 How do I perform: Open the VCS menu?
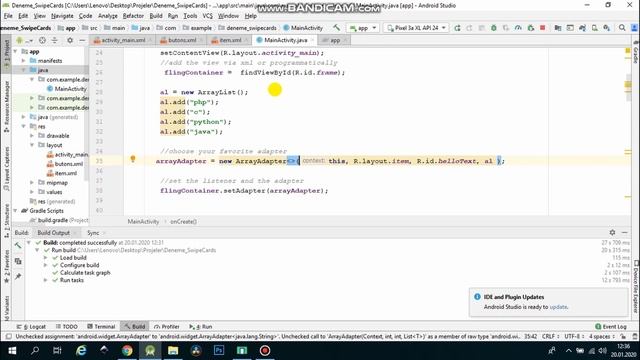tap(208, 16)
